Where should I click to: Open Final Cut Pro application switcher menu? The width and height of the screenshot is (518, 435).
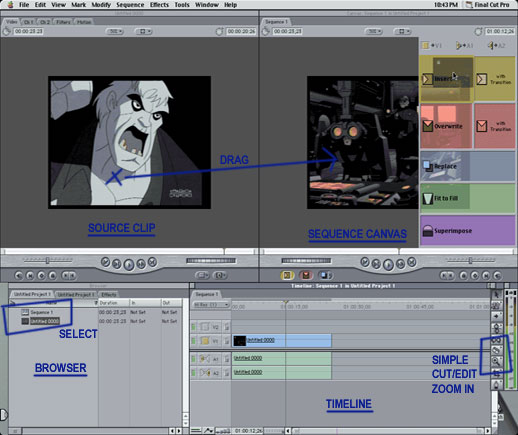point(487,5)
